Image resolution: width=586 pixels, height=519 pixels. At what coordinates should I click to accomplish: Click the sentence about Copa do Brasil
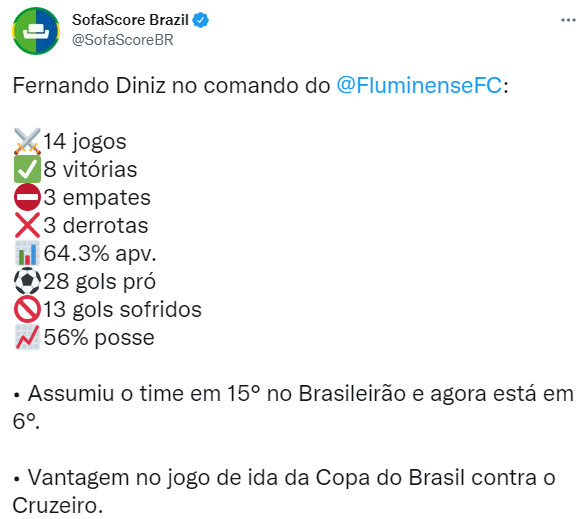click(284, 491)
